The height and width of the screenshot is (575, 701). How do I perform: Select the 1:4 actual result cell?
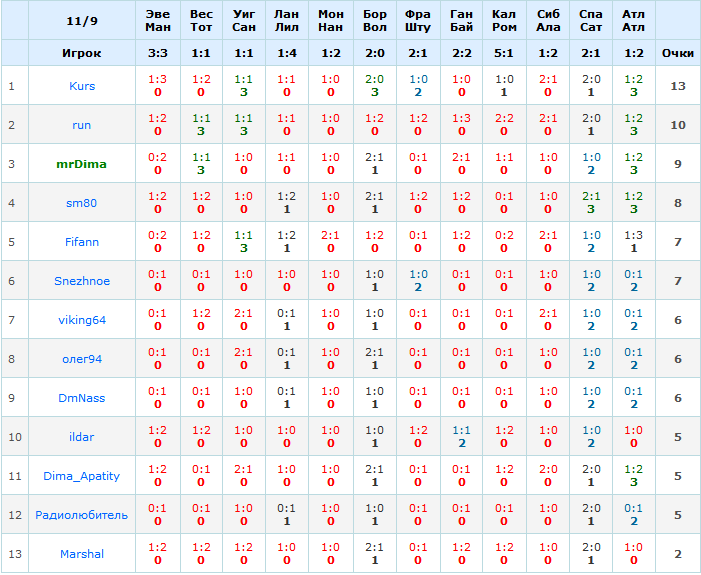[287, 53]
